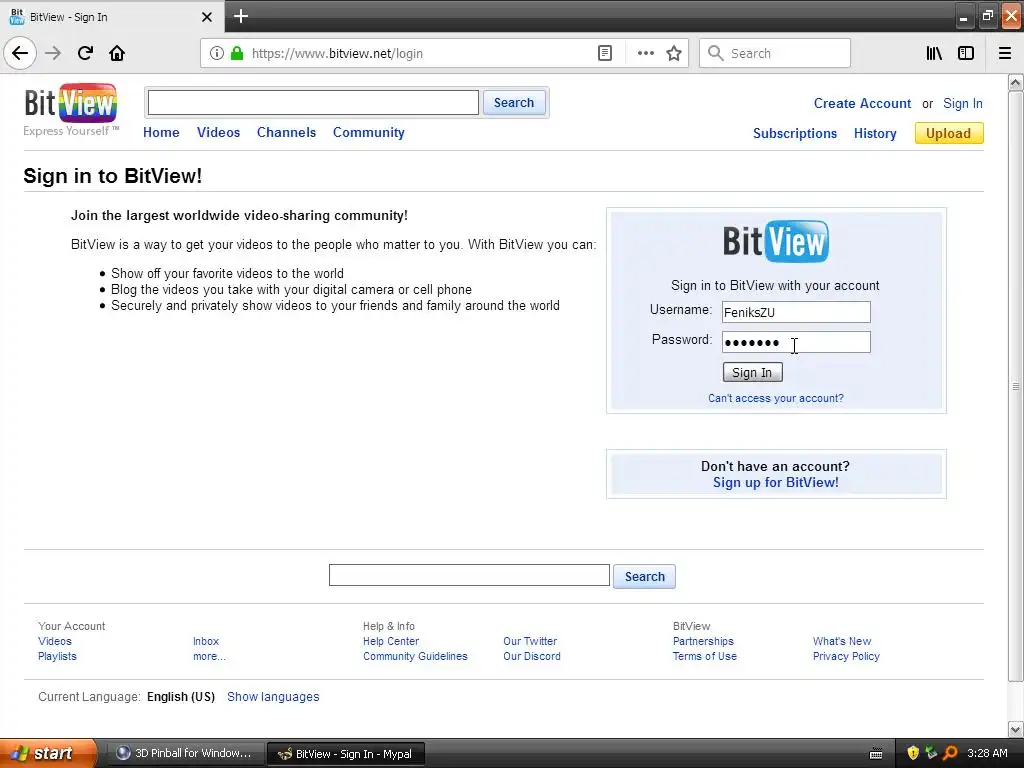Focus the browser toolbar Search box
The width and height of the screenshot is (1024, 768).
775,54
